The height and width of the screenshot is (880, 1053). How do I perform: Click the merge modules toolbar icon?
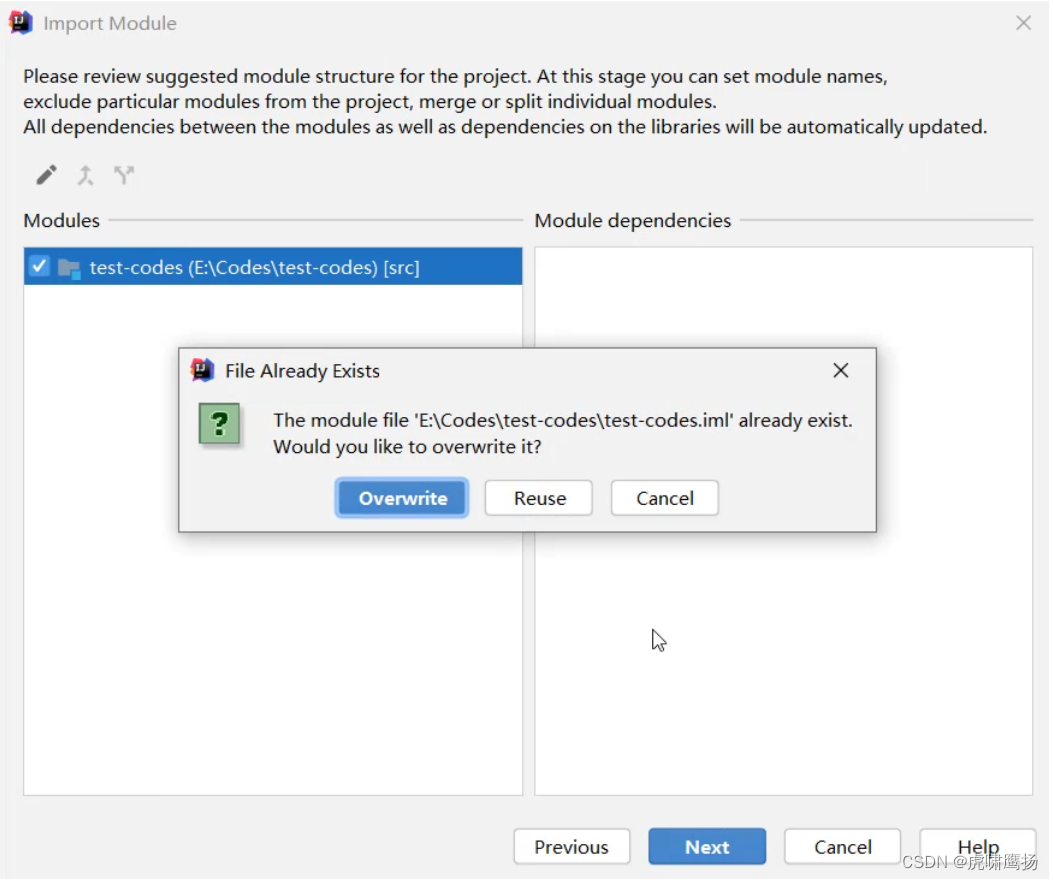(x=85, y=175)
